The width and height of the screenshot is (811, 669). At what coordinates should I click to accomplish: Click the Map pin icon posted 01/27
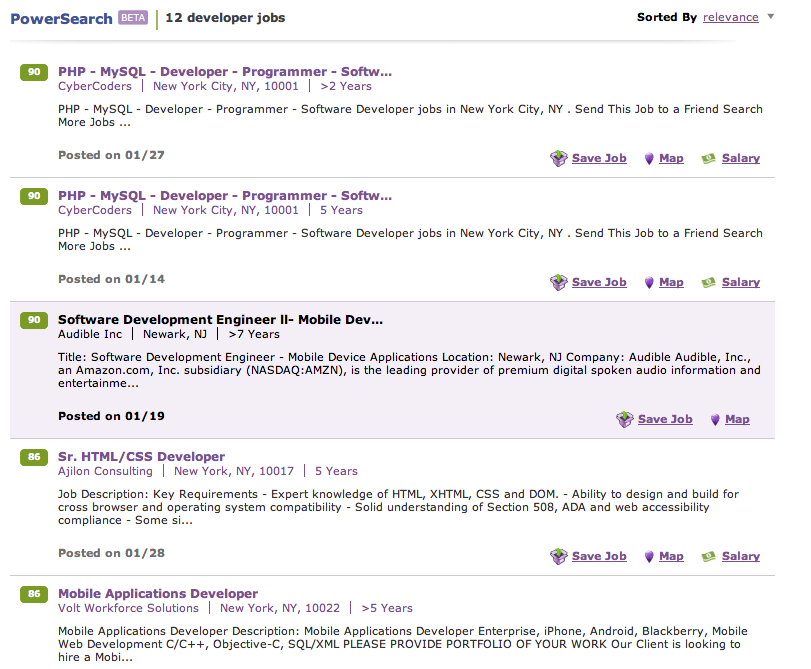[x=648, y=158]
